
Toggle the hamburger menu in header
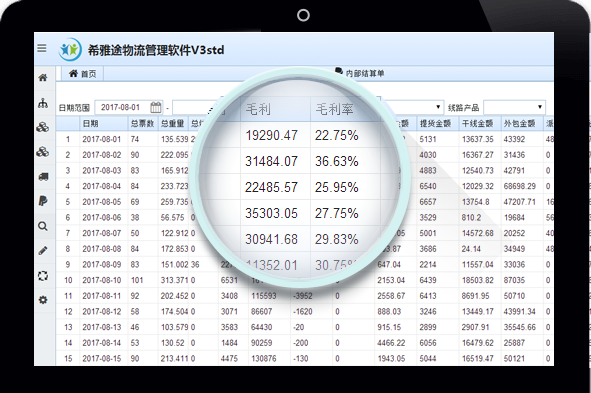click(x=42, y=48)
